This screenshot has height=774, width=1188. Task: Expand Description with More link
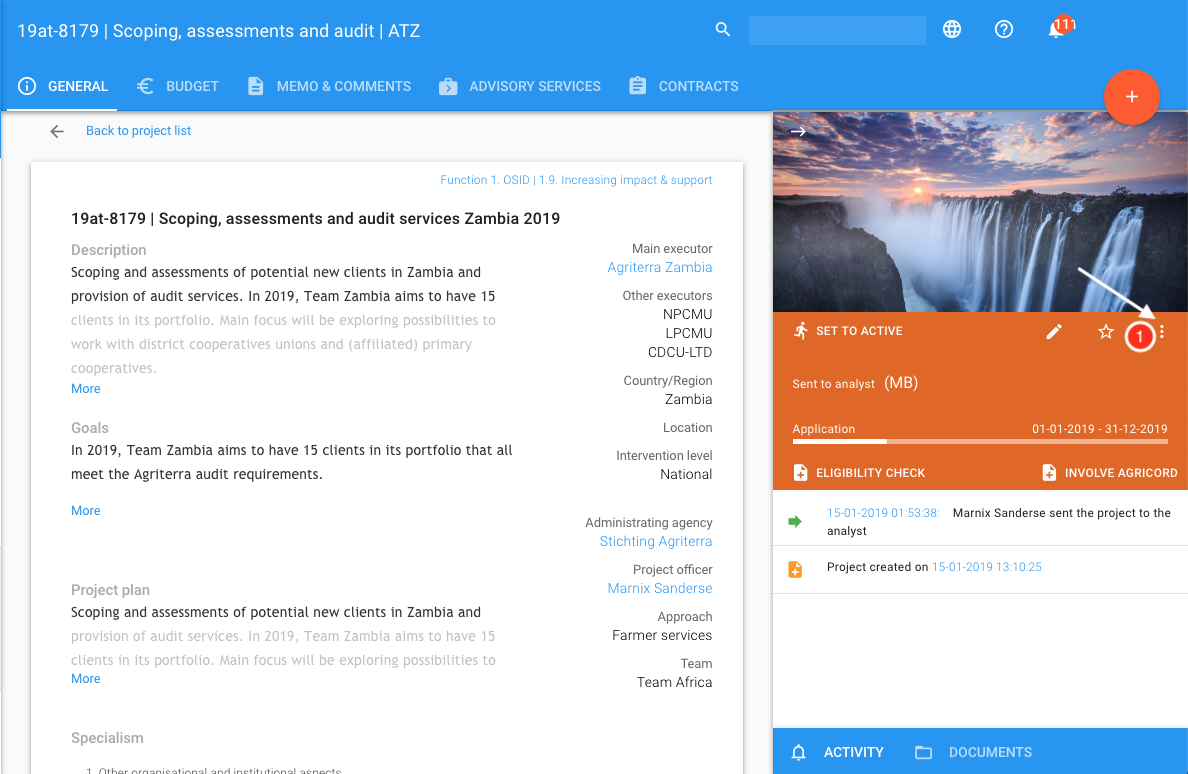point(86,389)
